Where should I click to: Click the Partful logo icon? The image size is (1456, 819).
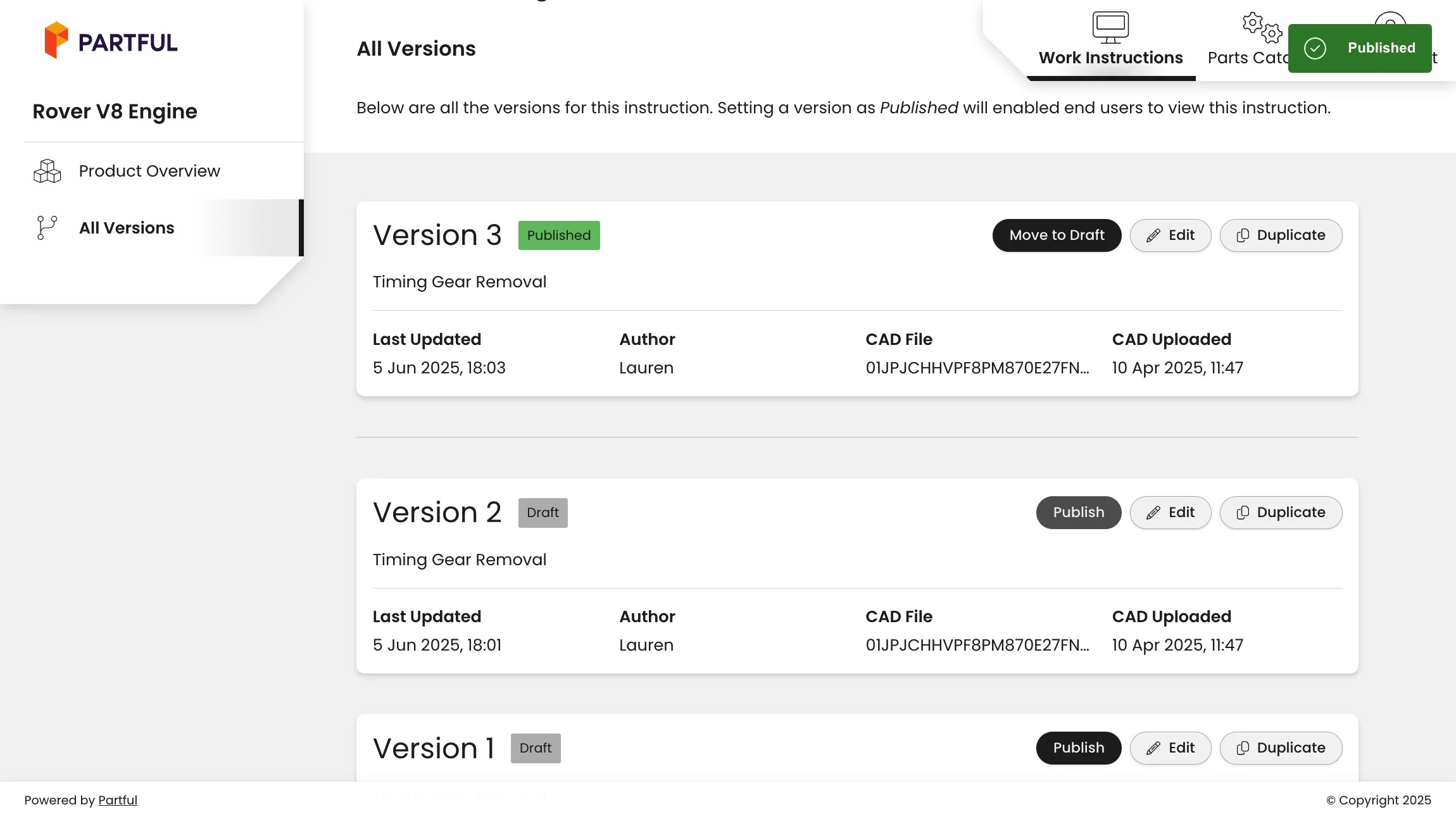pyautogui.click(x=56, y=41)
